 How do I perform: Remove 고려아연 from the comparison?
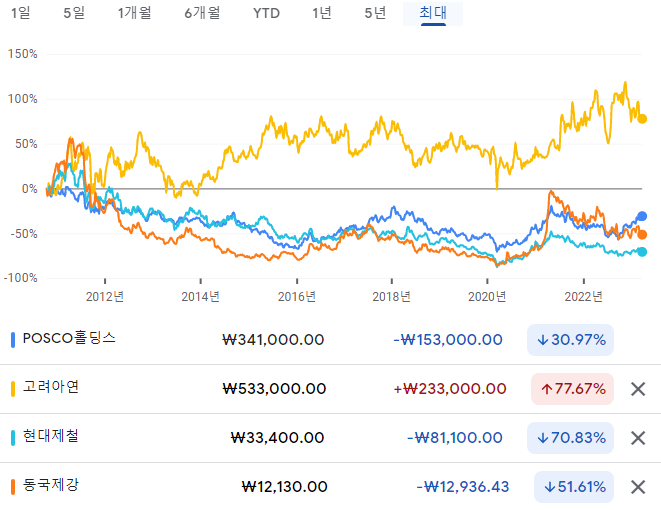638,389
